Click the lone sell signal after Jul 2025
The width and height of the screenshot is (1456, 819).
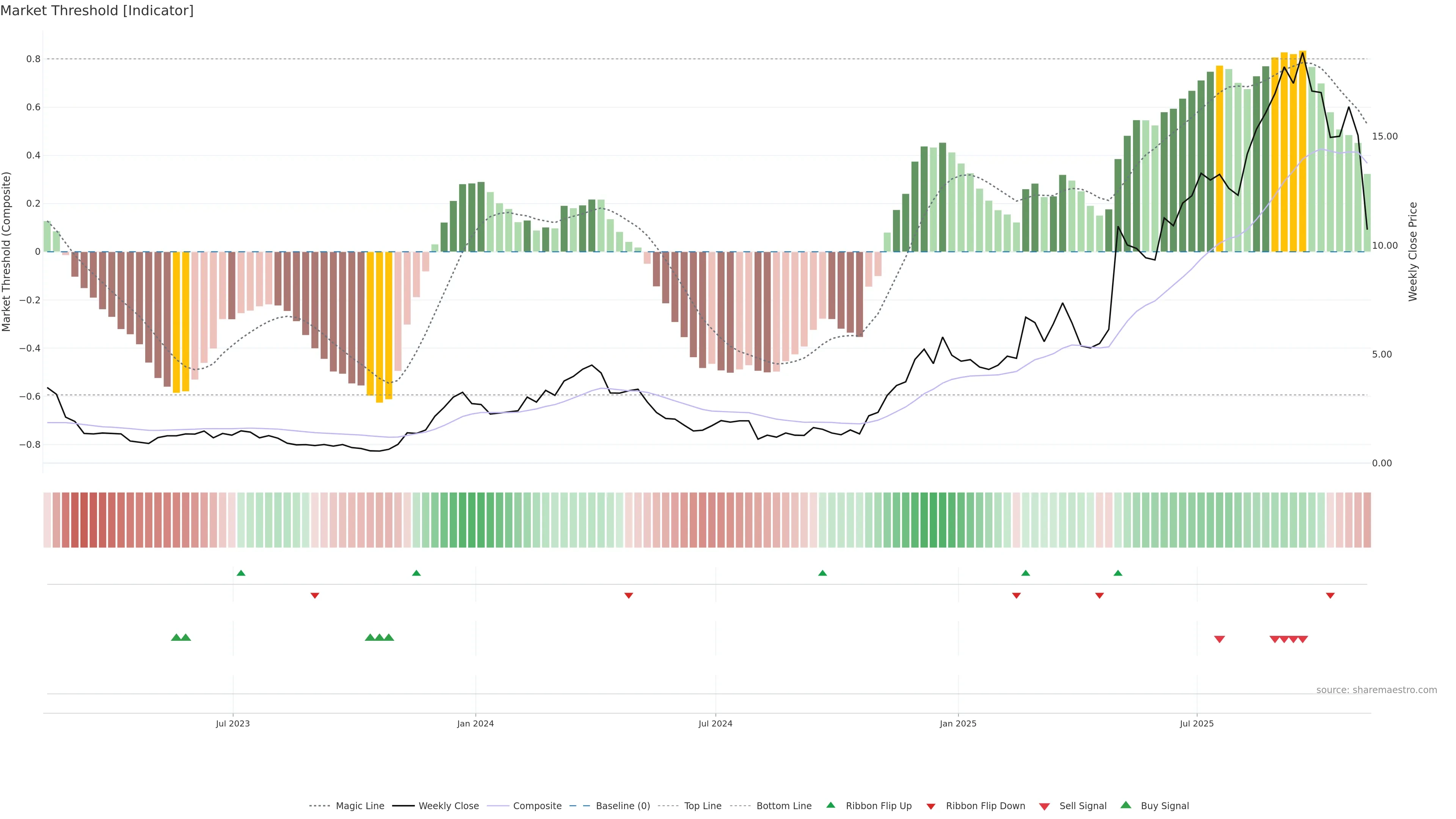(1219, 639)
